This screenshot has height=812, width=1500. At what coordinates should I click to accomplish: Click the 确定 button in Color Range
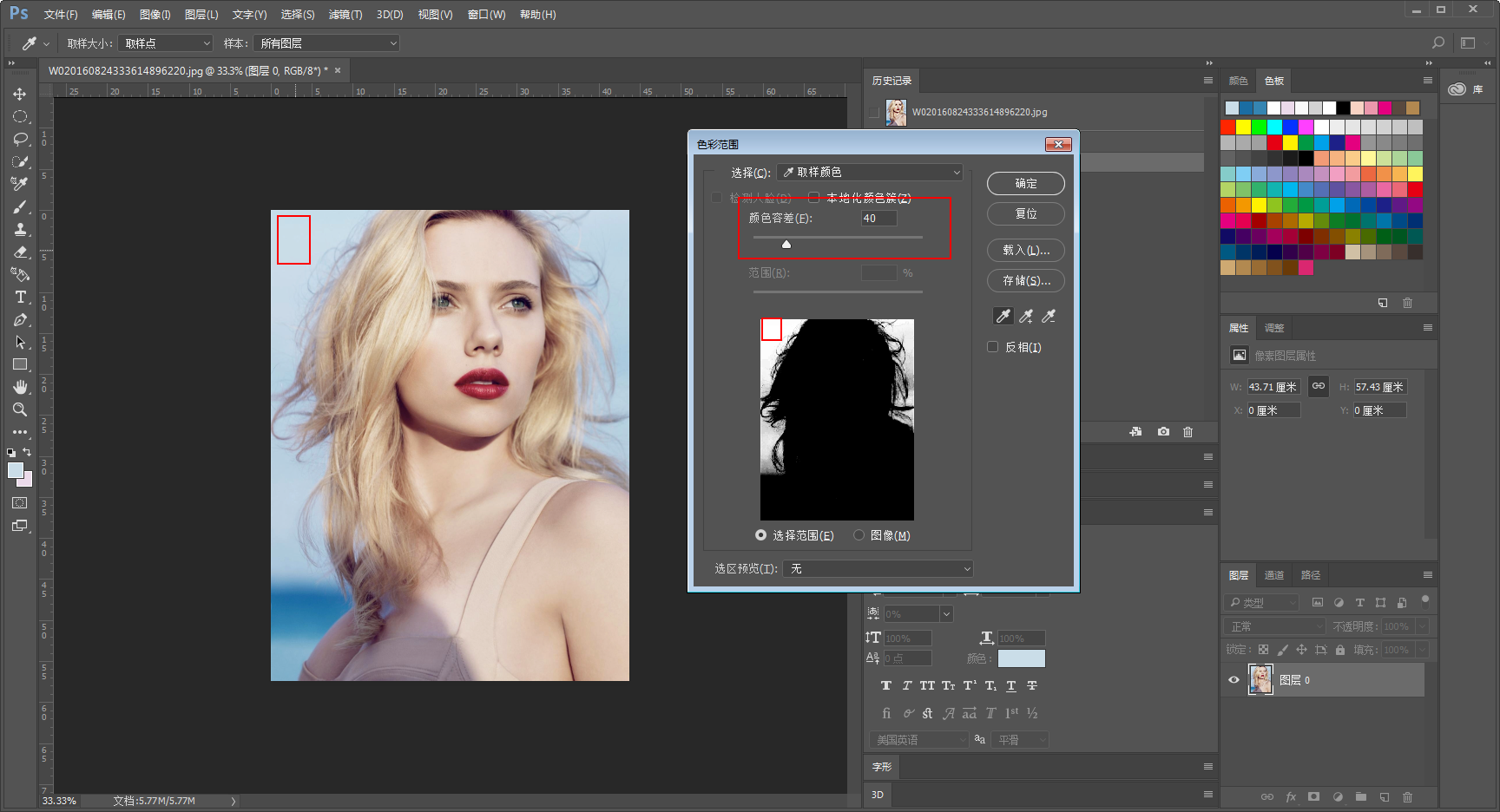tap(1025, 184)
